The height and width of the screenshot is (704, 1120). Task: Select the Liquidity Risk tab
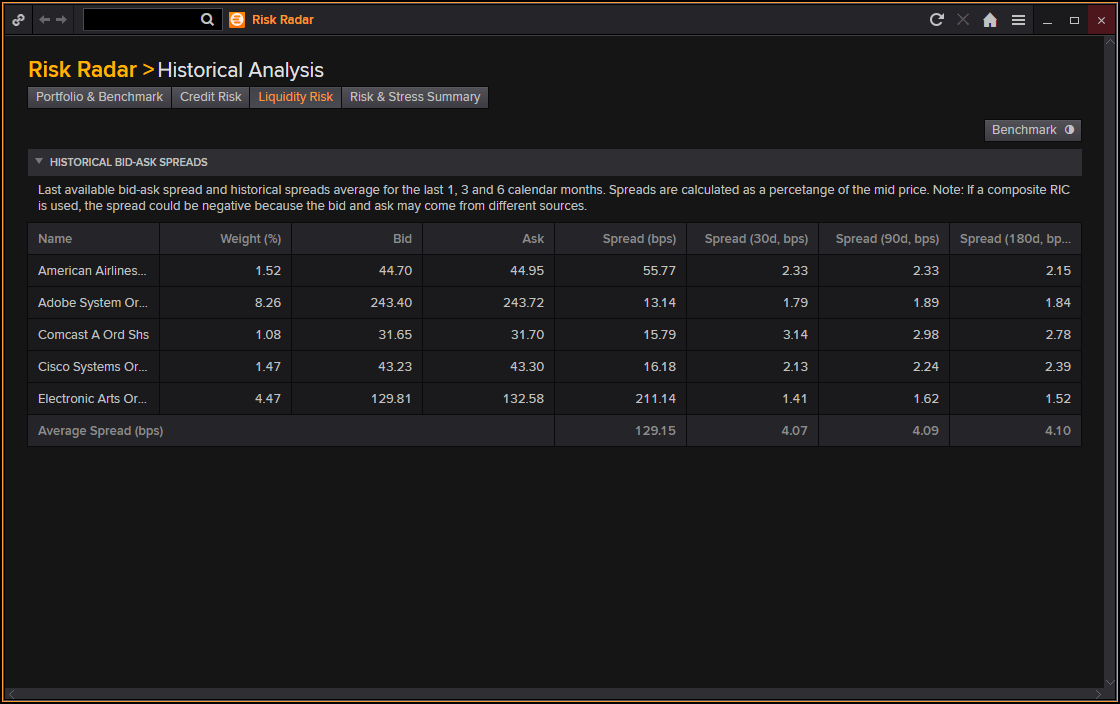tap(296, 97)
